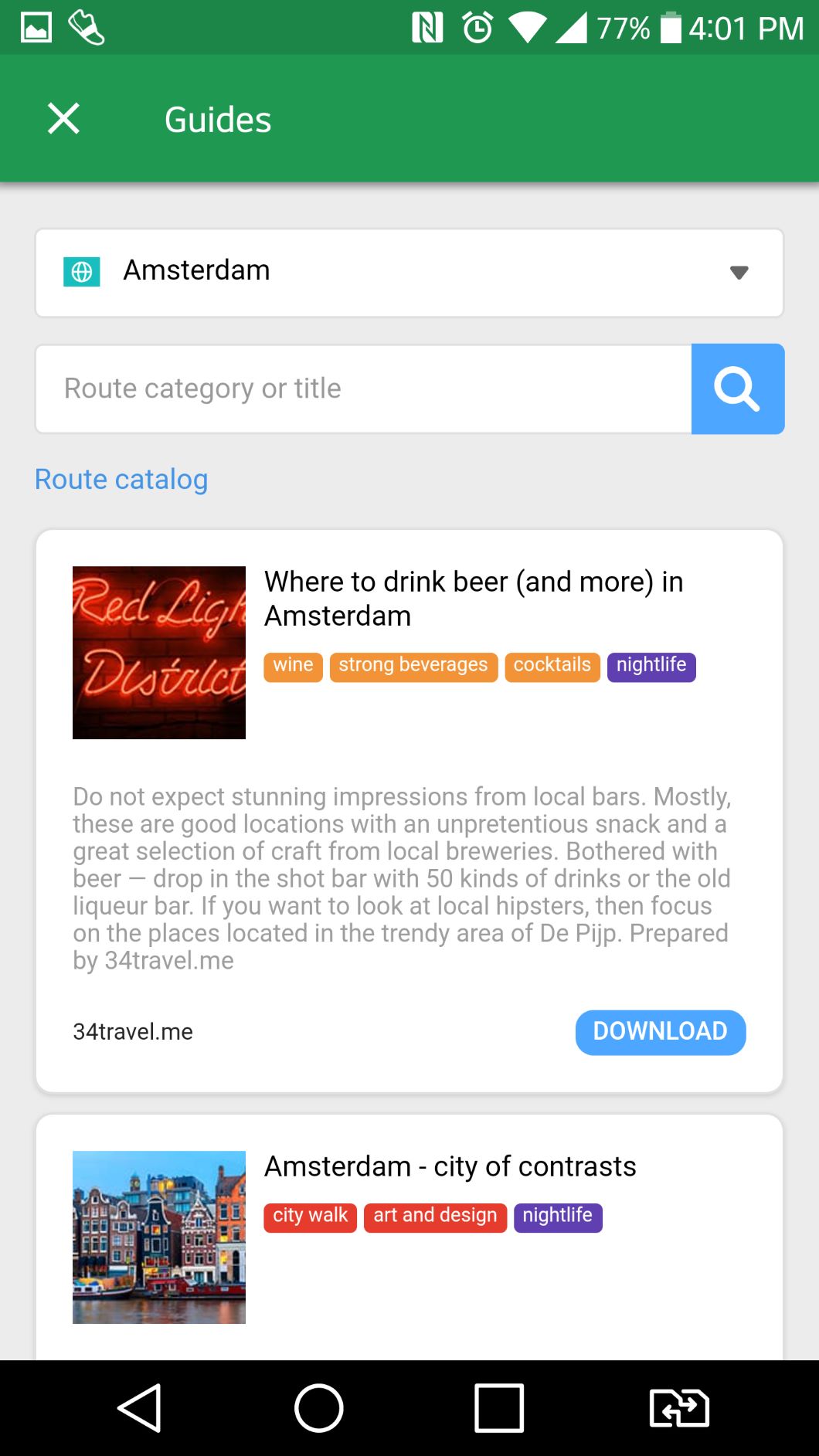Download the beer in Amsterdam guide
The height and width of the screenshot is (1456, 819).
[x=660, y=1032]
